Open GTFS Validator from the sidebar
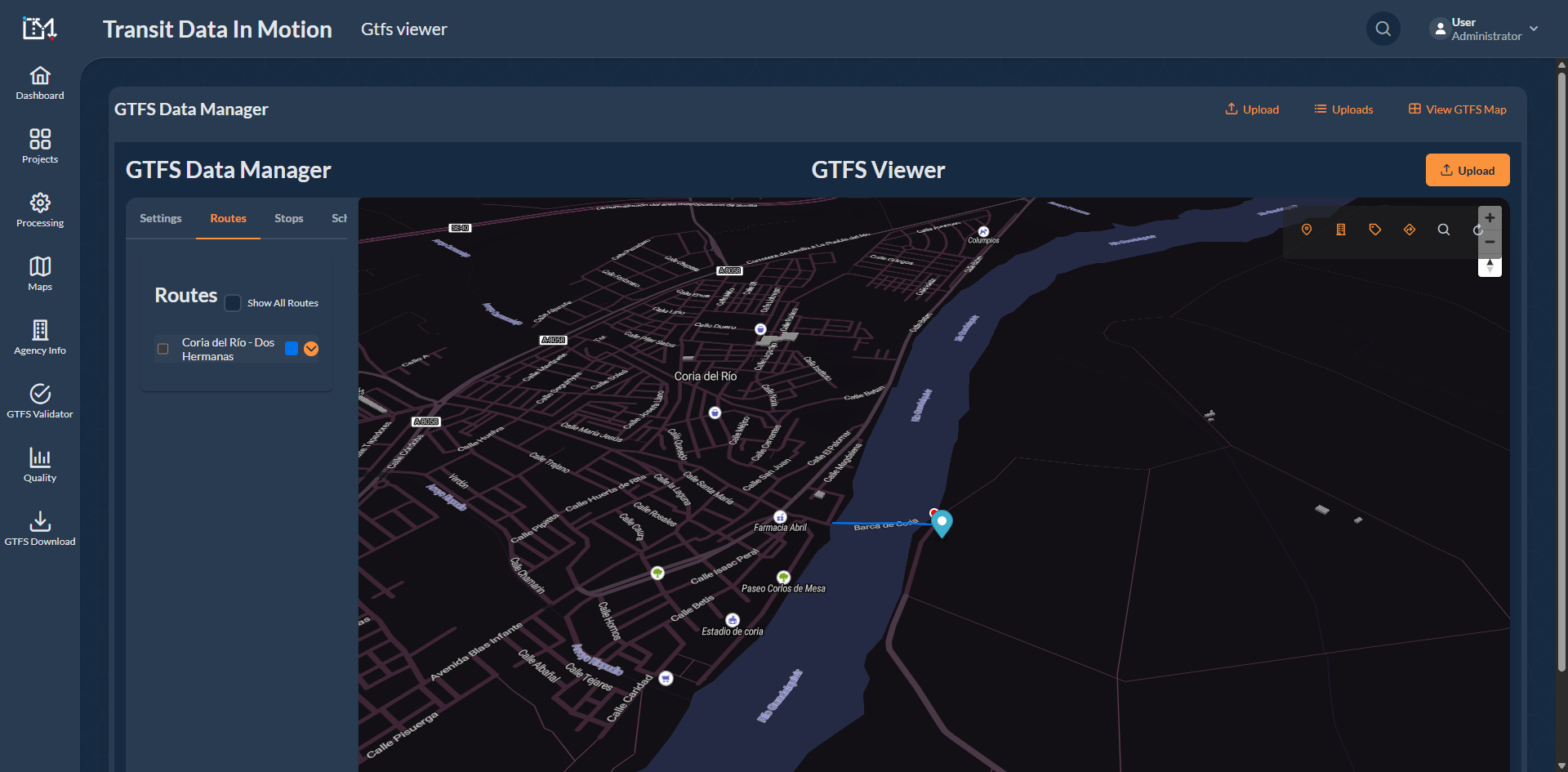1568x772 pixels. (40, 401)
